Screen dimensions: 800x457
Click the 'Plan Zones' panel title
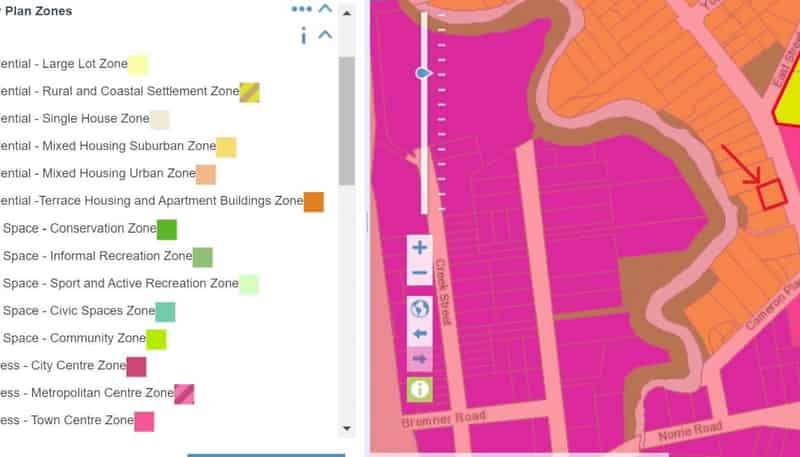pos(38,11)
